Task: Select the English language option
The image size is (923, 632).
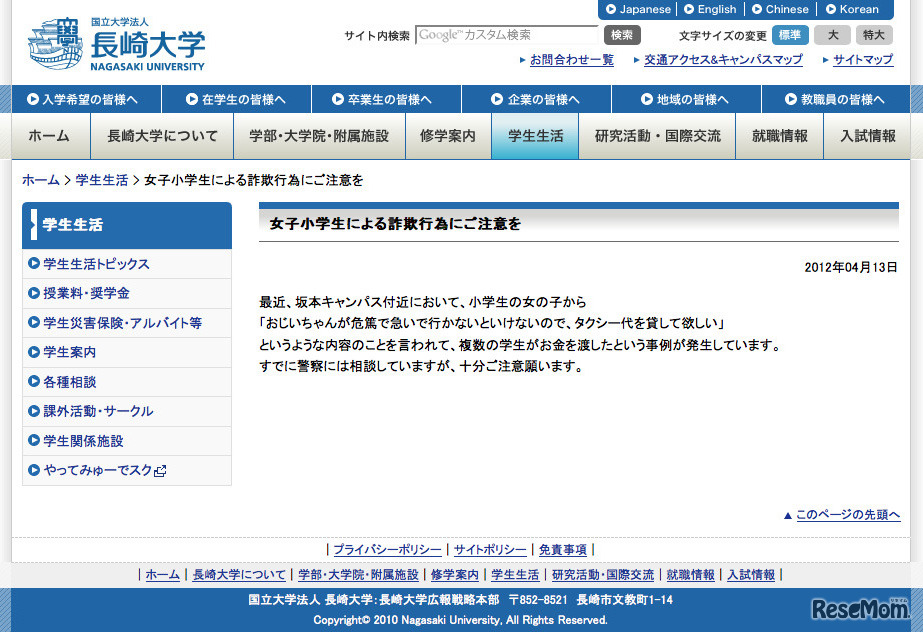Action: point(711,9)
